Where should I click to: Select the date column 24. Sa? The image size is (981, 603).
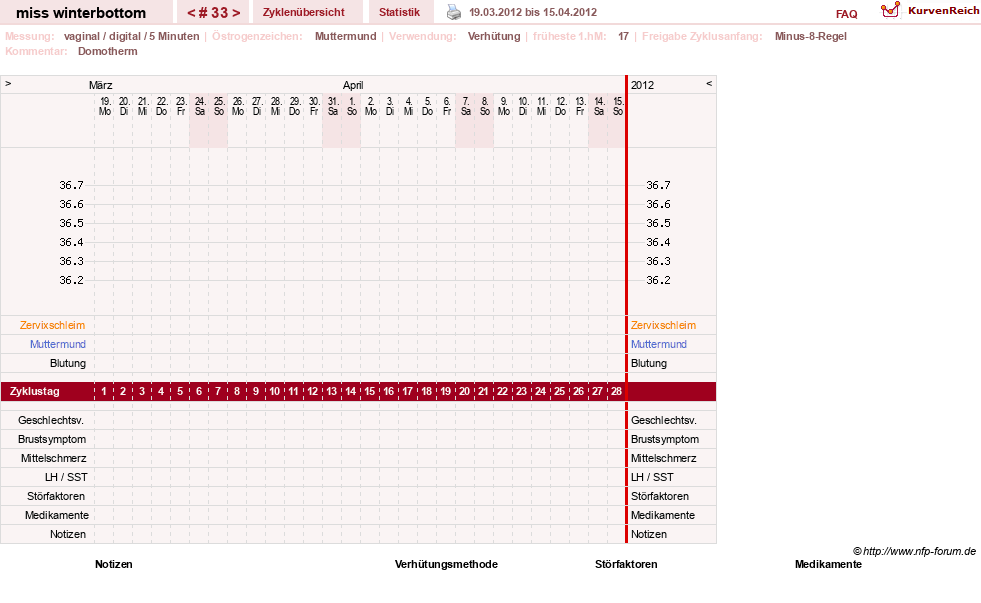200,106
